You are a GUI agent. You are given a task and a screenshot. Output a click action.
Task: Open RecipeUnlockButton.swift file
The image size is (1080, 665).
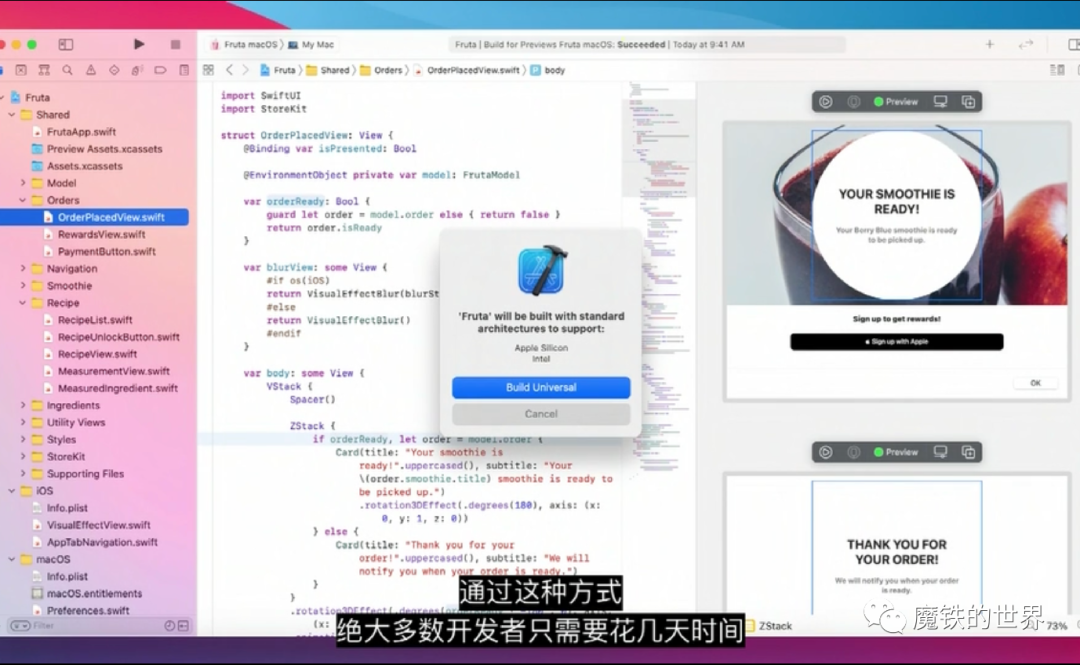tap(118, 337)
